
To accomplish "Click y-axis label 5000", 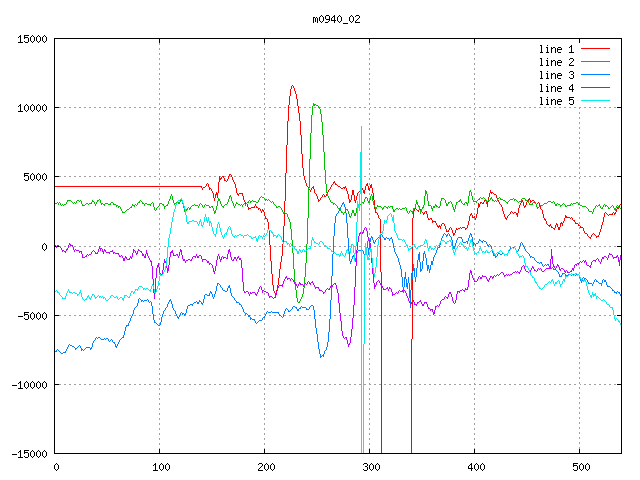I will 35,177.
